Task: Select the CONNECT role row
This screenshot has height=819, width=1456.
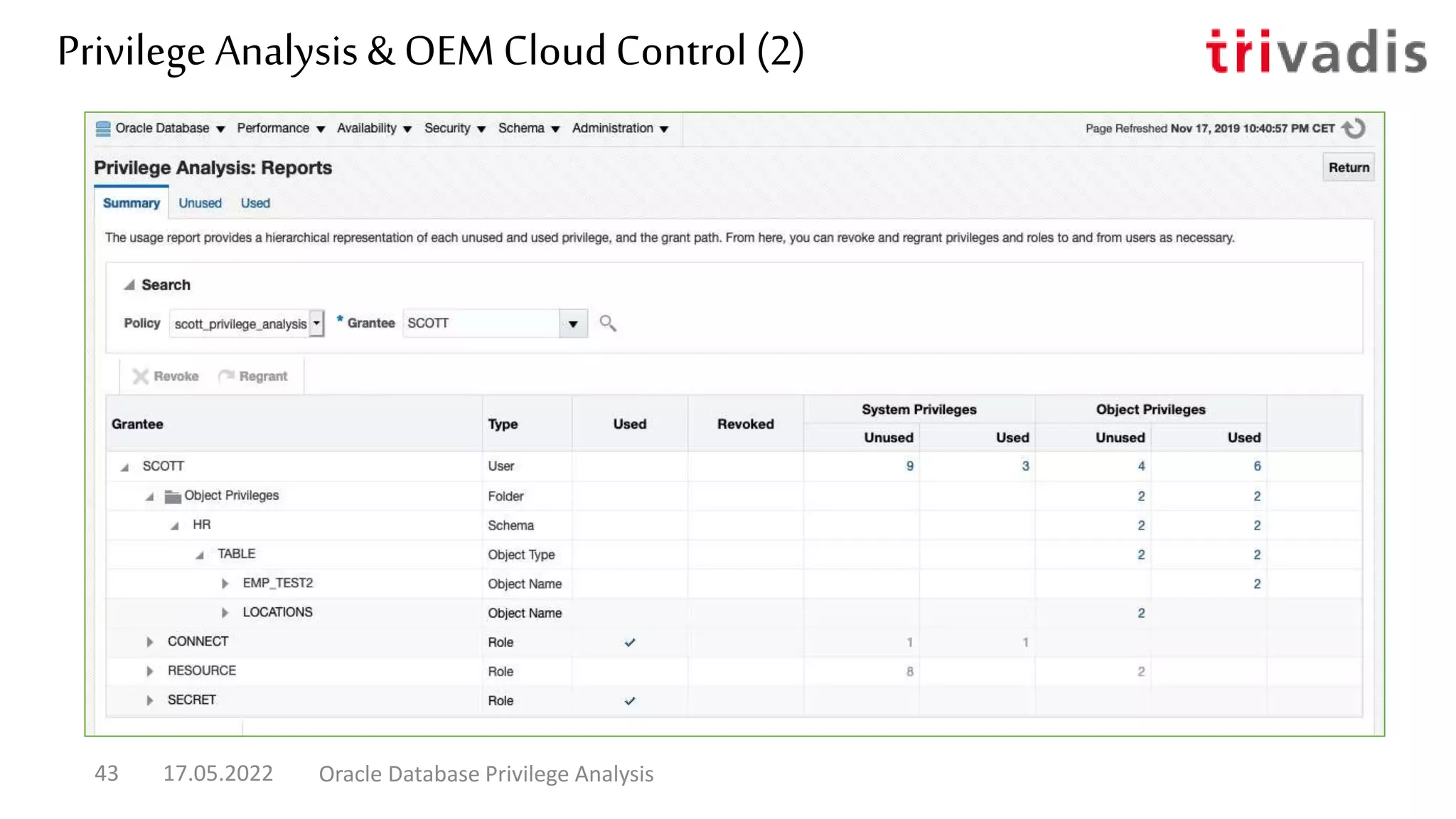Action: pos(734,642)
